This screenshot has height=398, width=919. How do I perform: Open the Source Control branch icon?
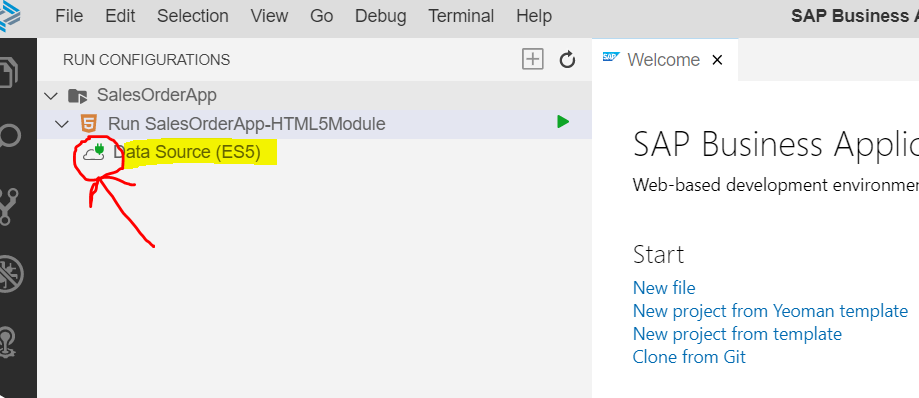pos(9,206)
